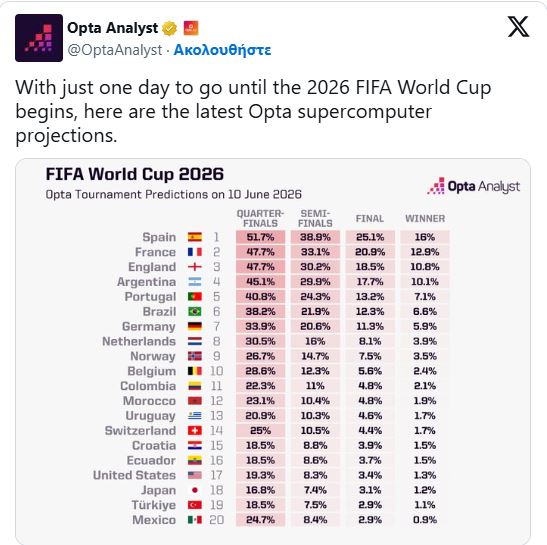The height and width of the screenshot is (545, 547).
Task: Click France's 47.7% quarter-finals cell
Action: (260, 252)
